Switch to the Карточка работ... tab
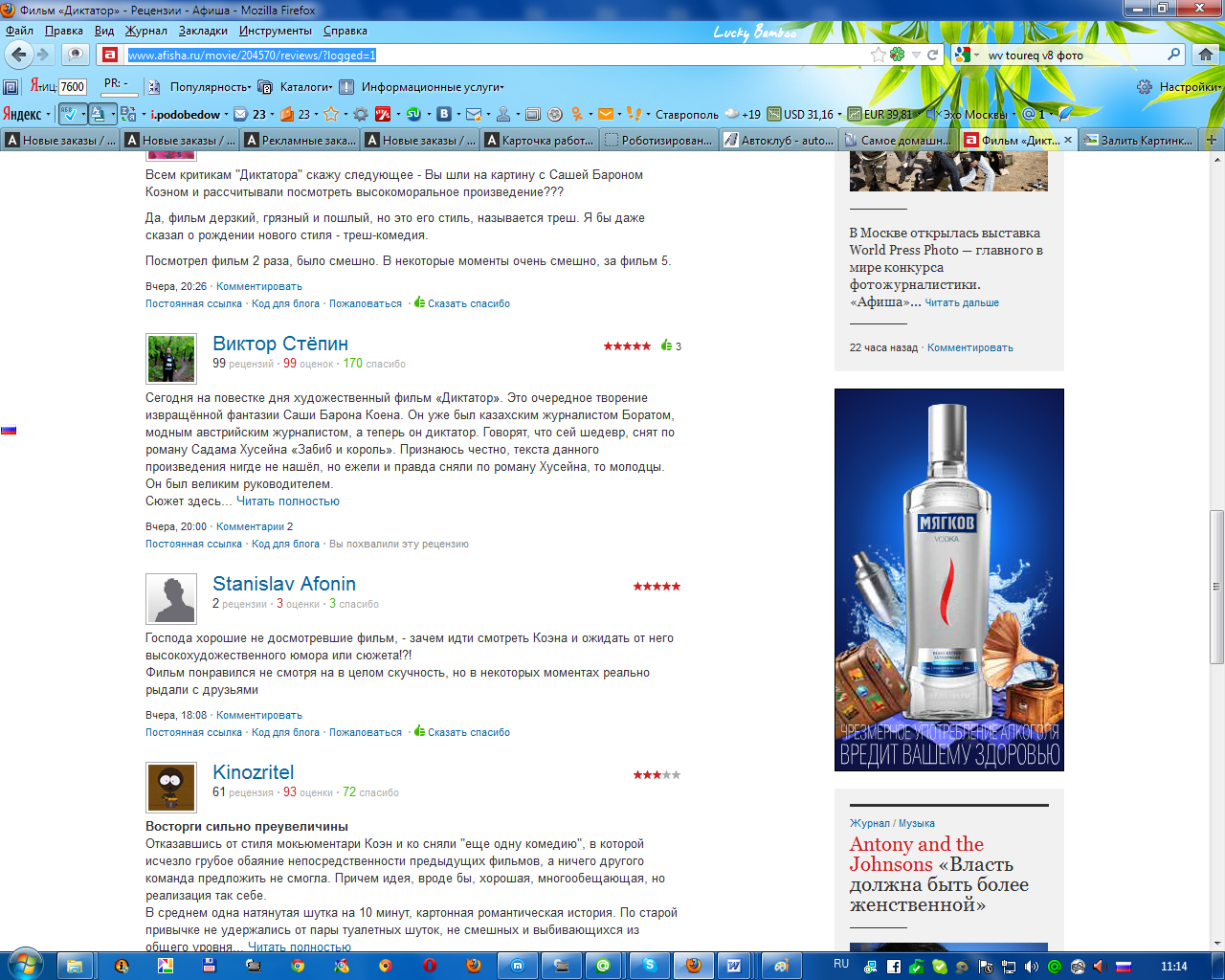Viewport: 1225px width, 980px height. tap(539, 140)
